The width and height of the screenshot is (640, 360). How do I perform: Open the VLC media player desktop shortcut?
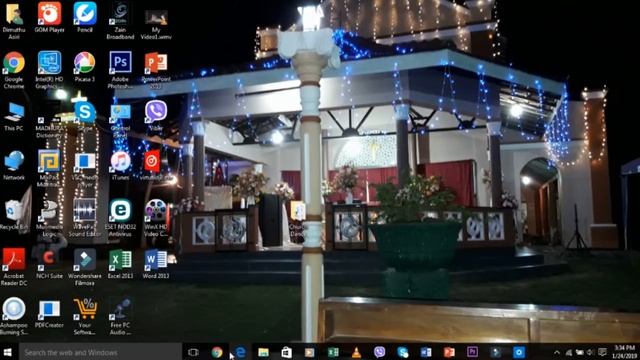coord(84,169)
